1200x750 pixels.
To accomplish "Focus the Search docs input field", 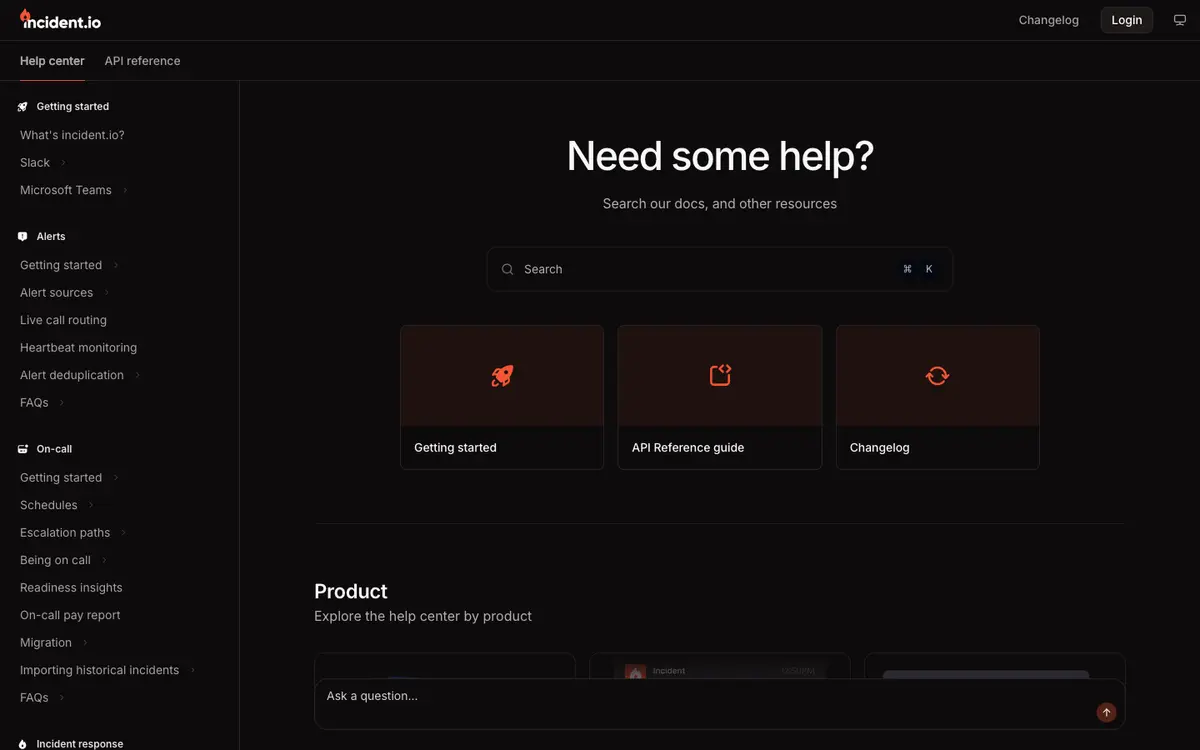I will tap(720, 269).
